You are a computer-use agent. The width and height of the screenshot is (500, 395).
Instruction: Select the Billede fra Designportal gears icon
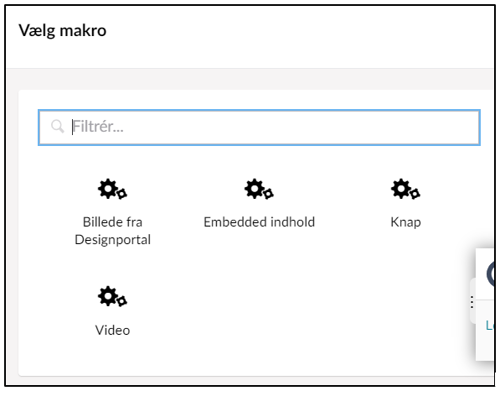pyautogui.click(x=112, y=189)
